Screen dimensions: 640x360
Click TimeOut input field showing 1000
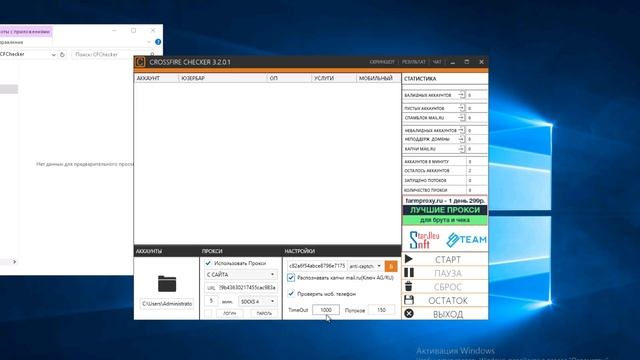(326, 310)
